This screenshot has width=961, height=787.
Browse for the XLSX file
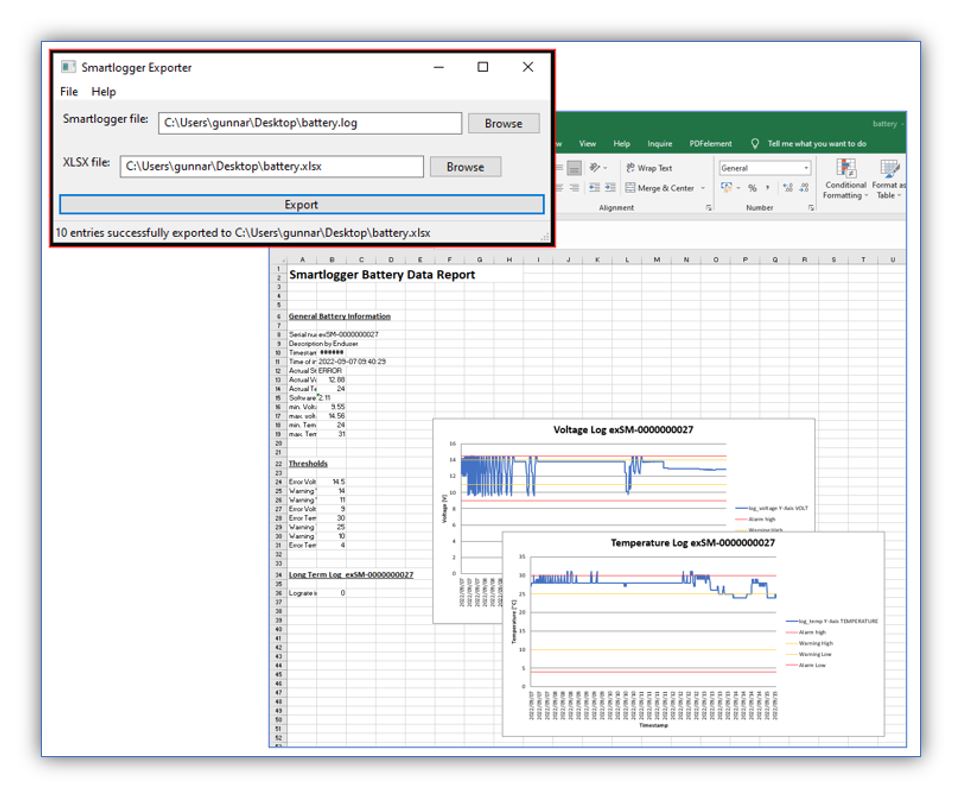point(465,167)
